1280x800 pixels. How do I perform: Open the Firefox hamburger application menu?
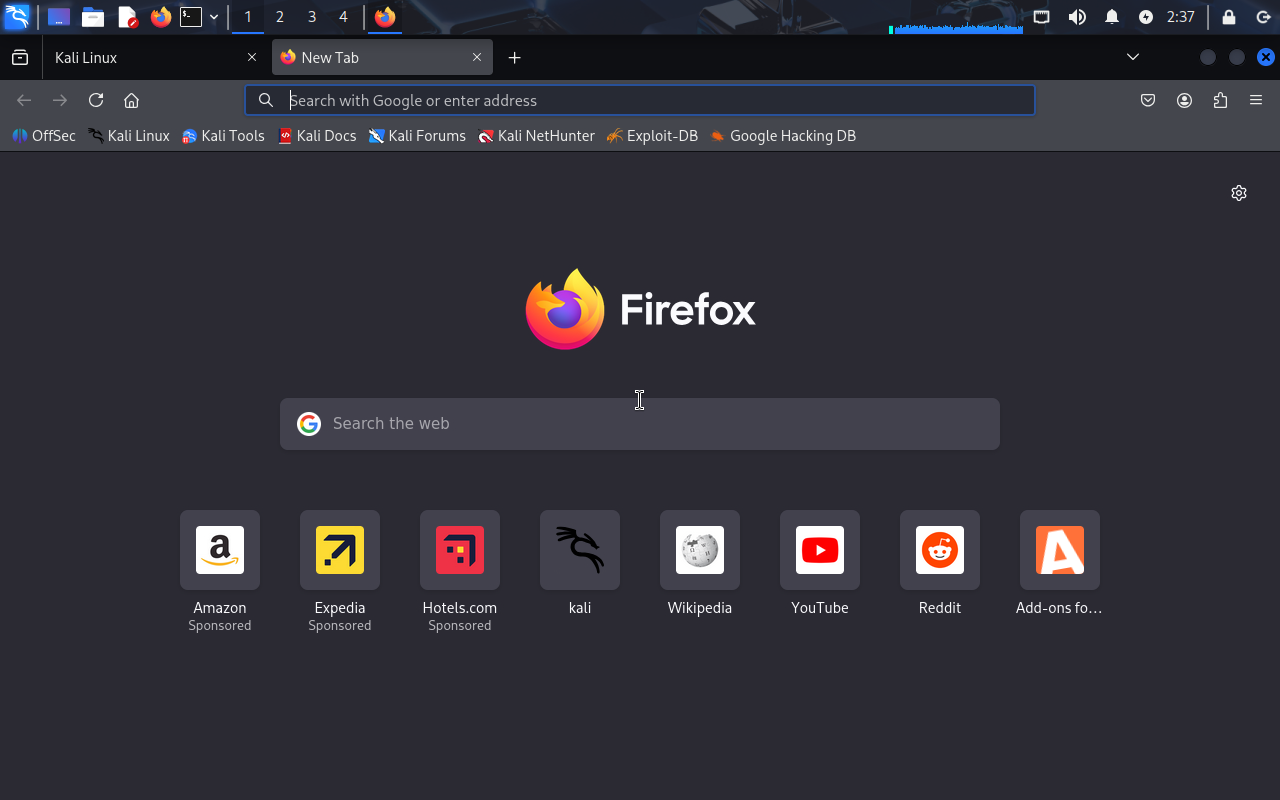(1256, 100)
